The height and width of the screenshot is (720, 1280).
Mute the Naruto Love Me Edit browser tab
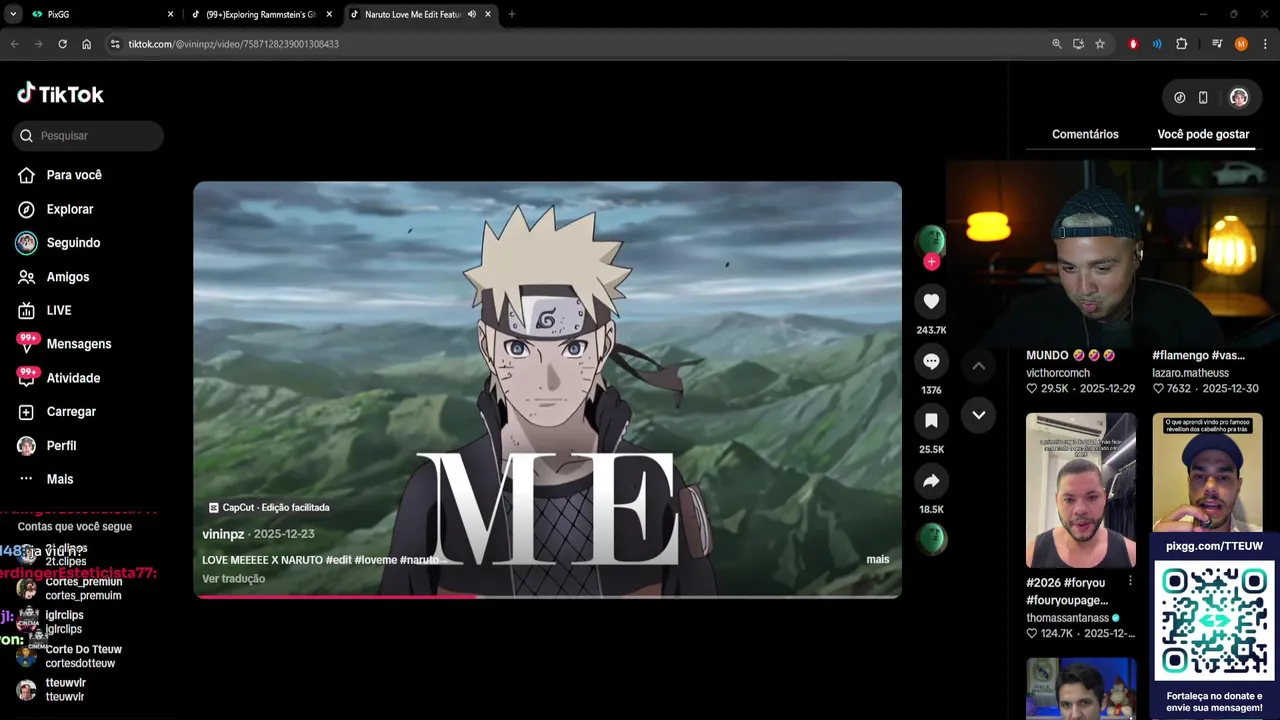coord(471,14)
